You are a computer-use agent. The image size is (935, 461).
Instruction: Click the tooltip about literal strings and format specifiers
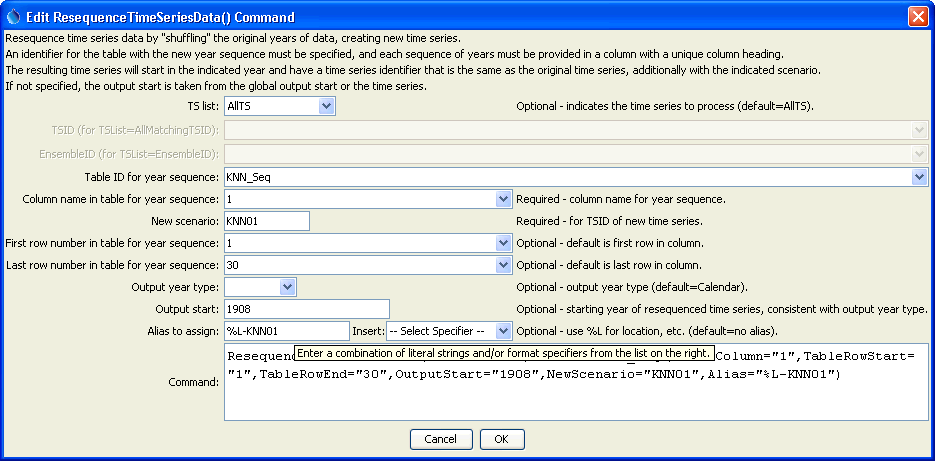tap(504, 353)
